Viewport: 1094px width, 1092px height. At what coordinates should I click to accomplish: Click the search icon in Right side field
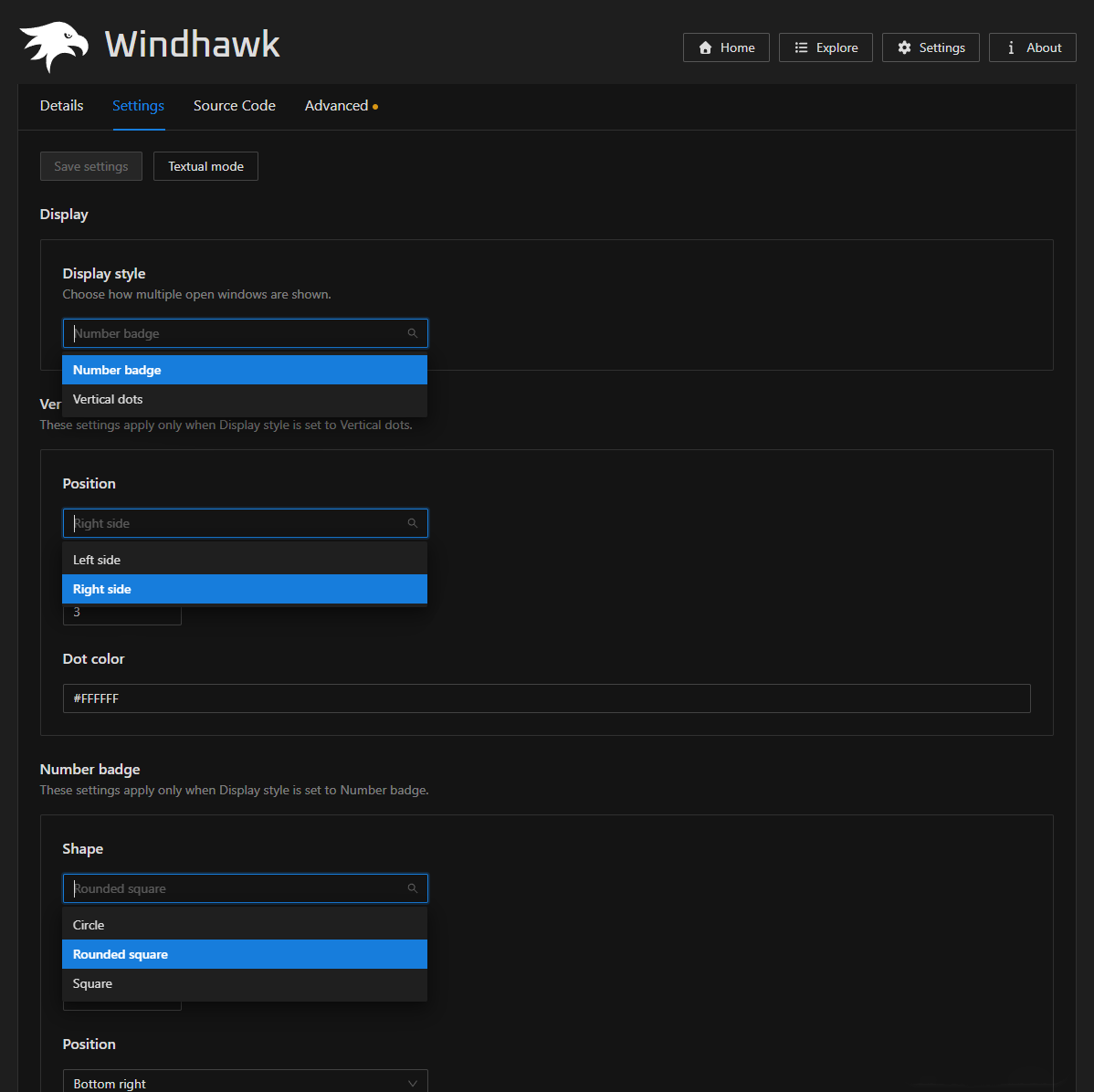click(x=413, y=523)
